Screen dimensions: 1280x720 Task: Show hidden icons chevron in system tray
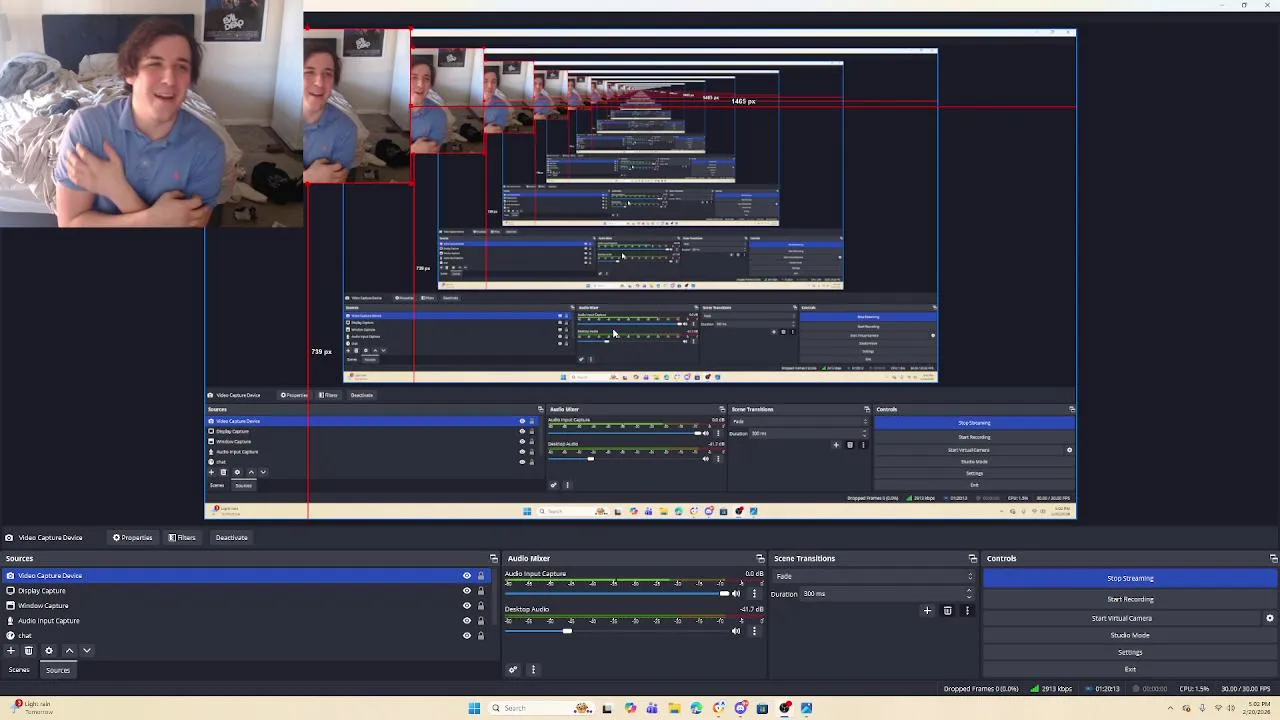[1170, 708]
